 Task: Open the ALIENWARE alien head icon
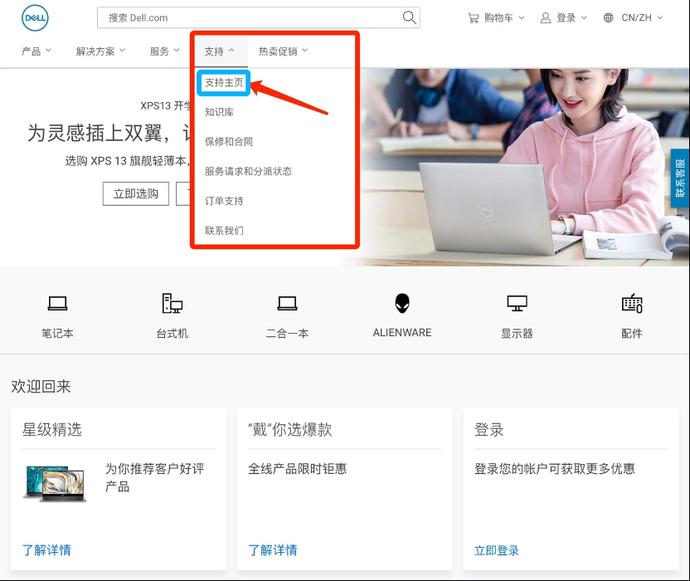[402, 303]
